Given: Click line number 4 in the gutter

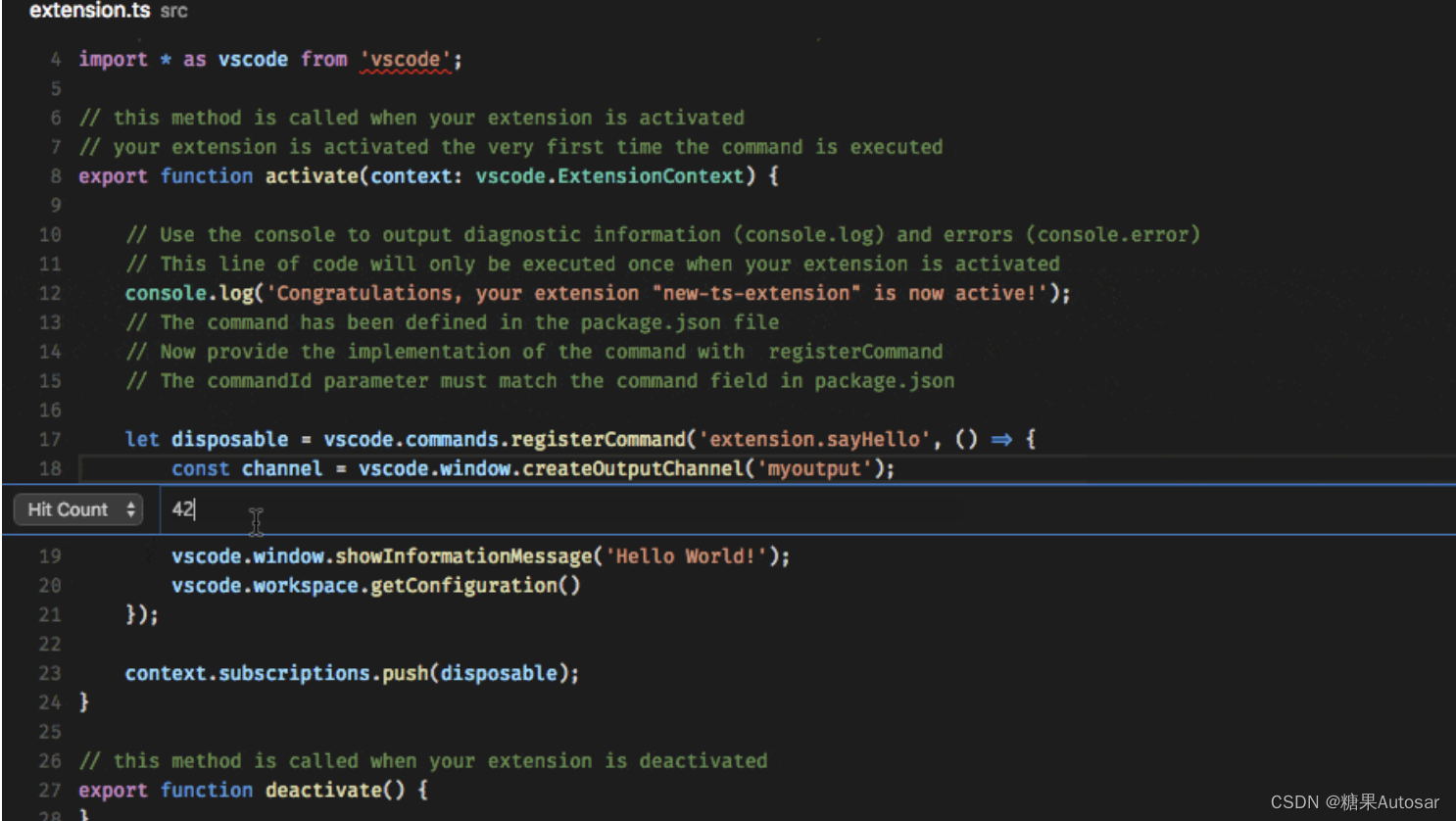Looking at the screenshot, I should [56, 60].
